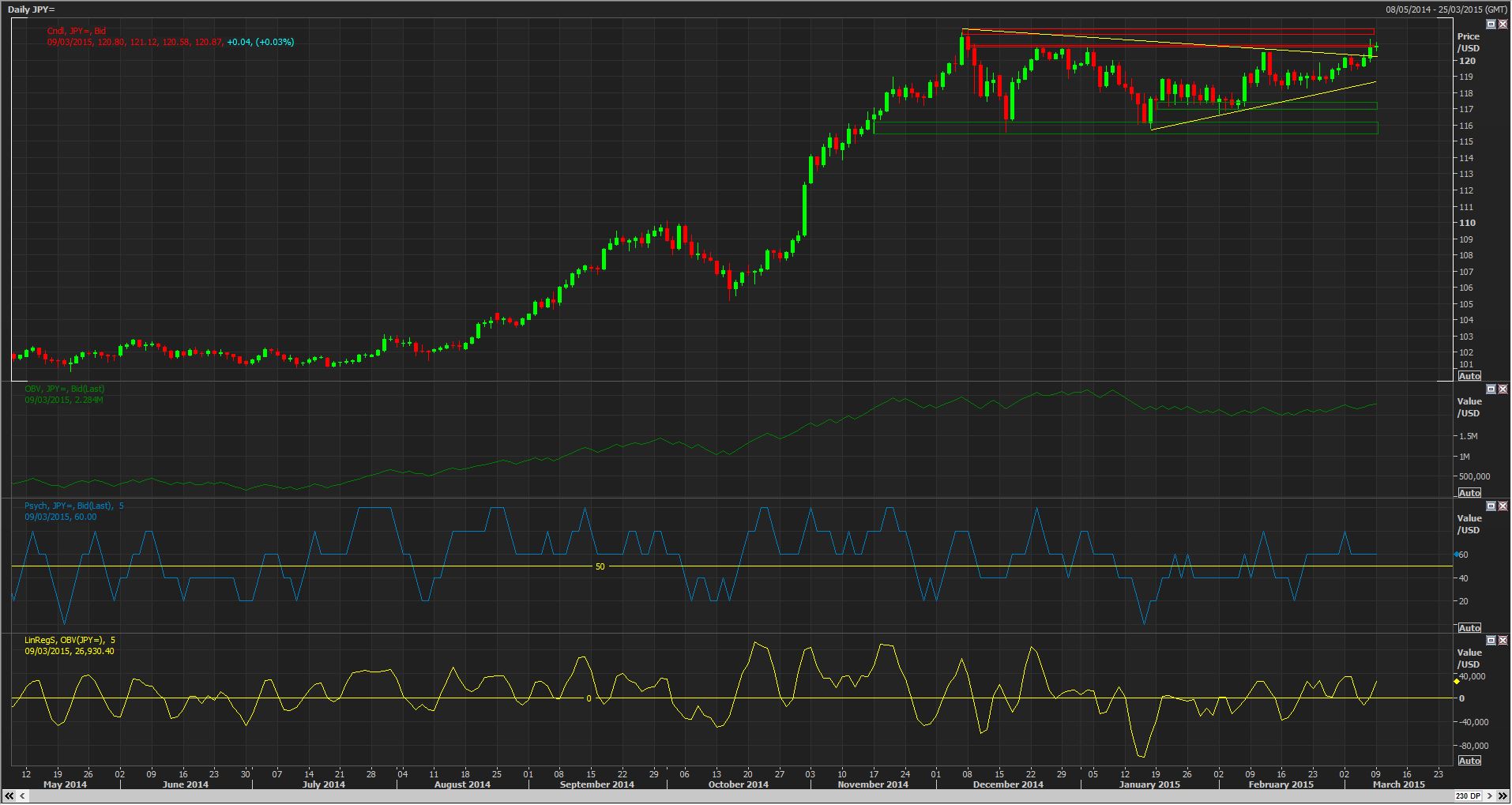This screenshot has width=1512, height=805.
Task: Click the yellow diamond marker on LinRegS axis
Action: [1457, 681]
